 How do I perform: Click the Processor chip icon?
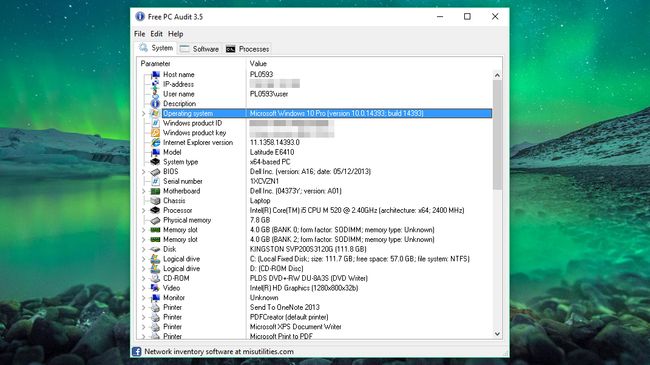point(155,210)
